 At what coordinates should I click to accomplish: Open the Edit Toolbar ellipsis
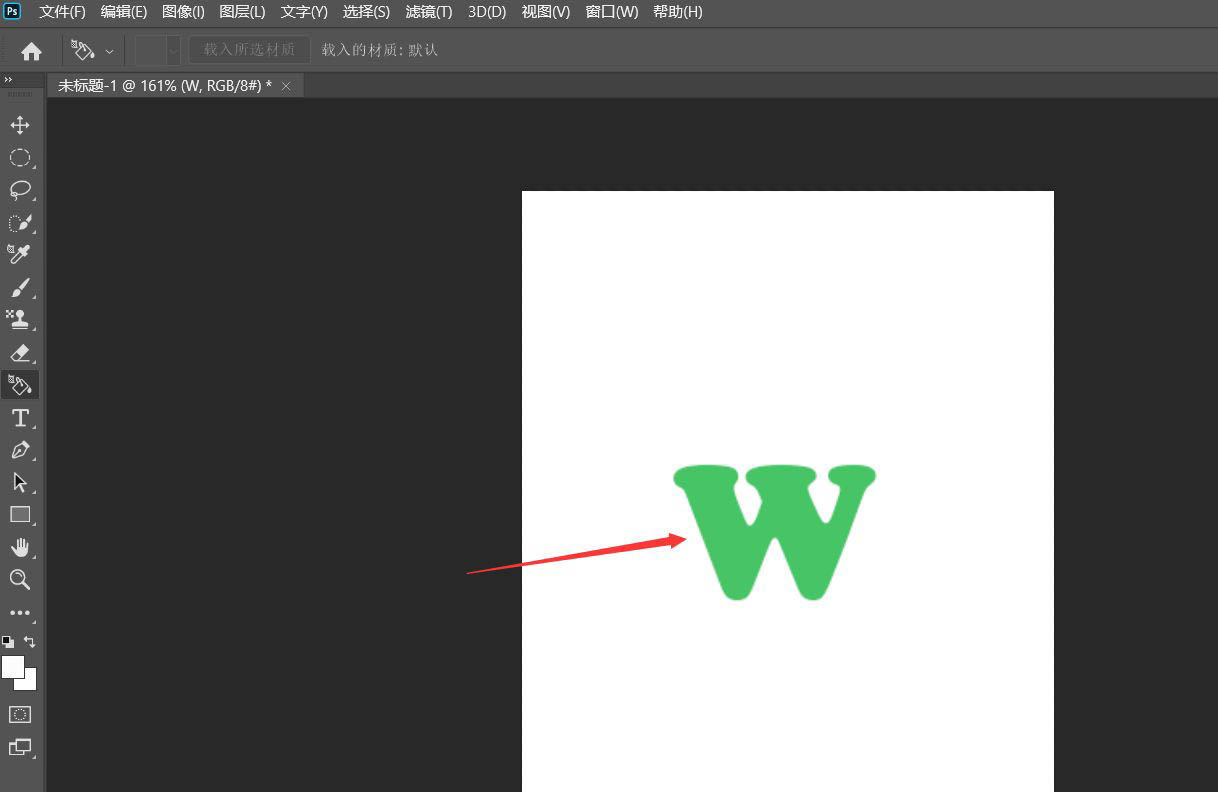tap(20, 612)
